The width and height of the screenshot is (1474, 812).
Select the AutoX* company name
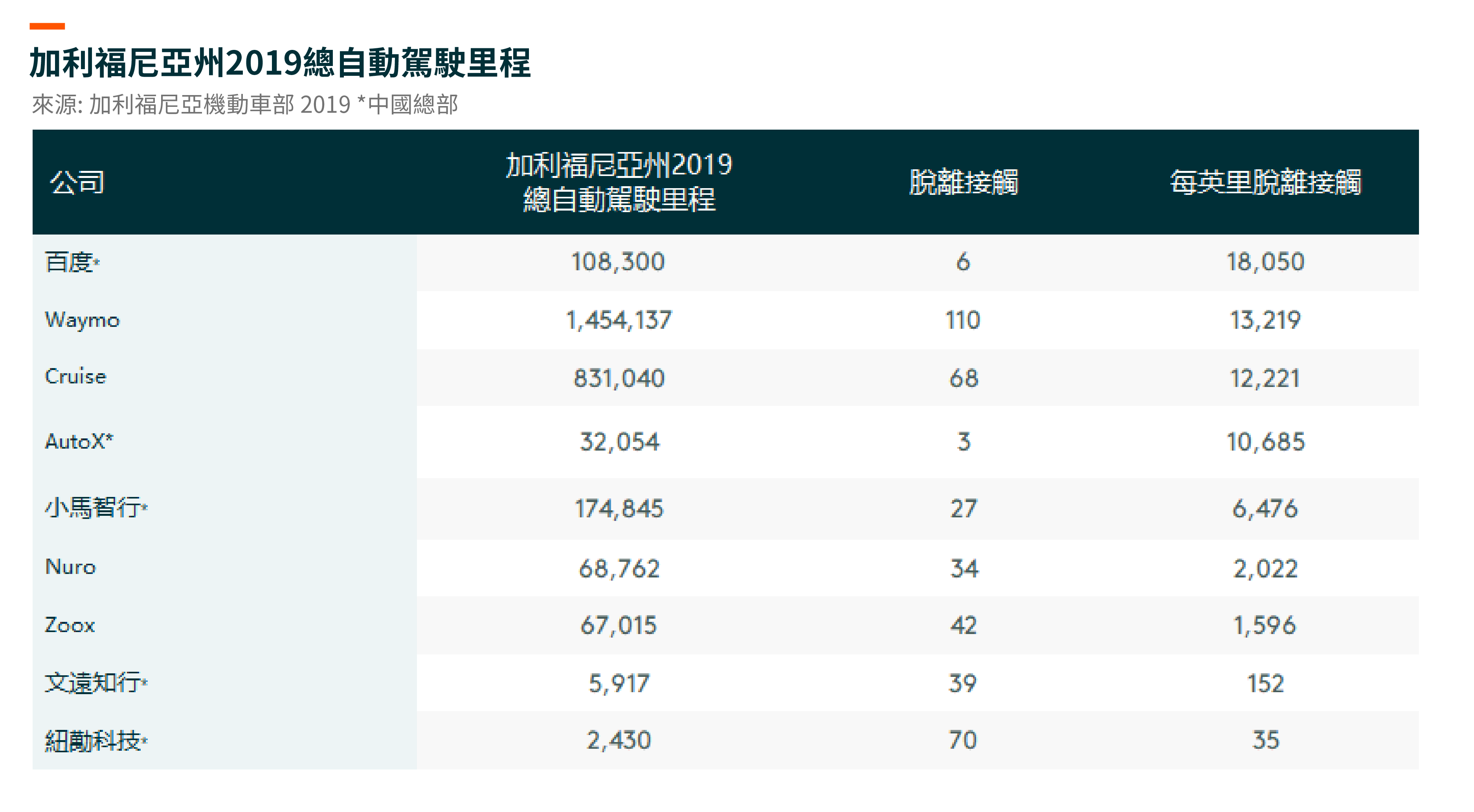[79, 442]
